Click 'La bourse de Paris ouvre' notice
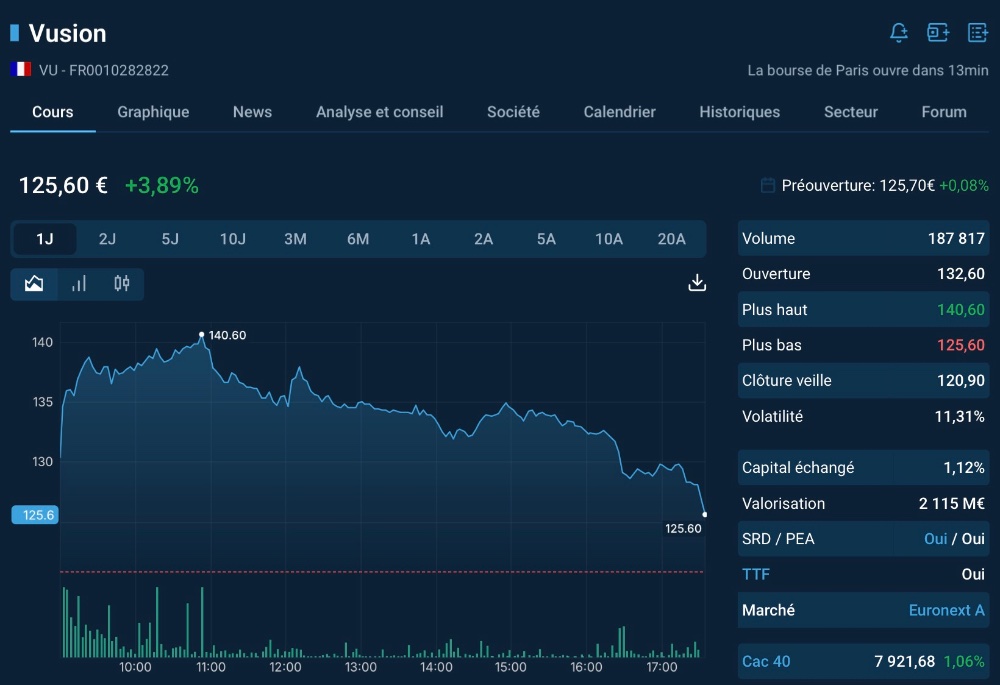The height and width of the screenshot is (685, 1000). [868, 70]
